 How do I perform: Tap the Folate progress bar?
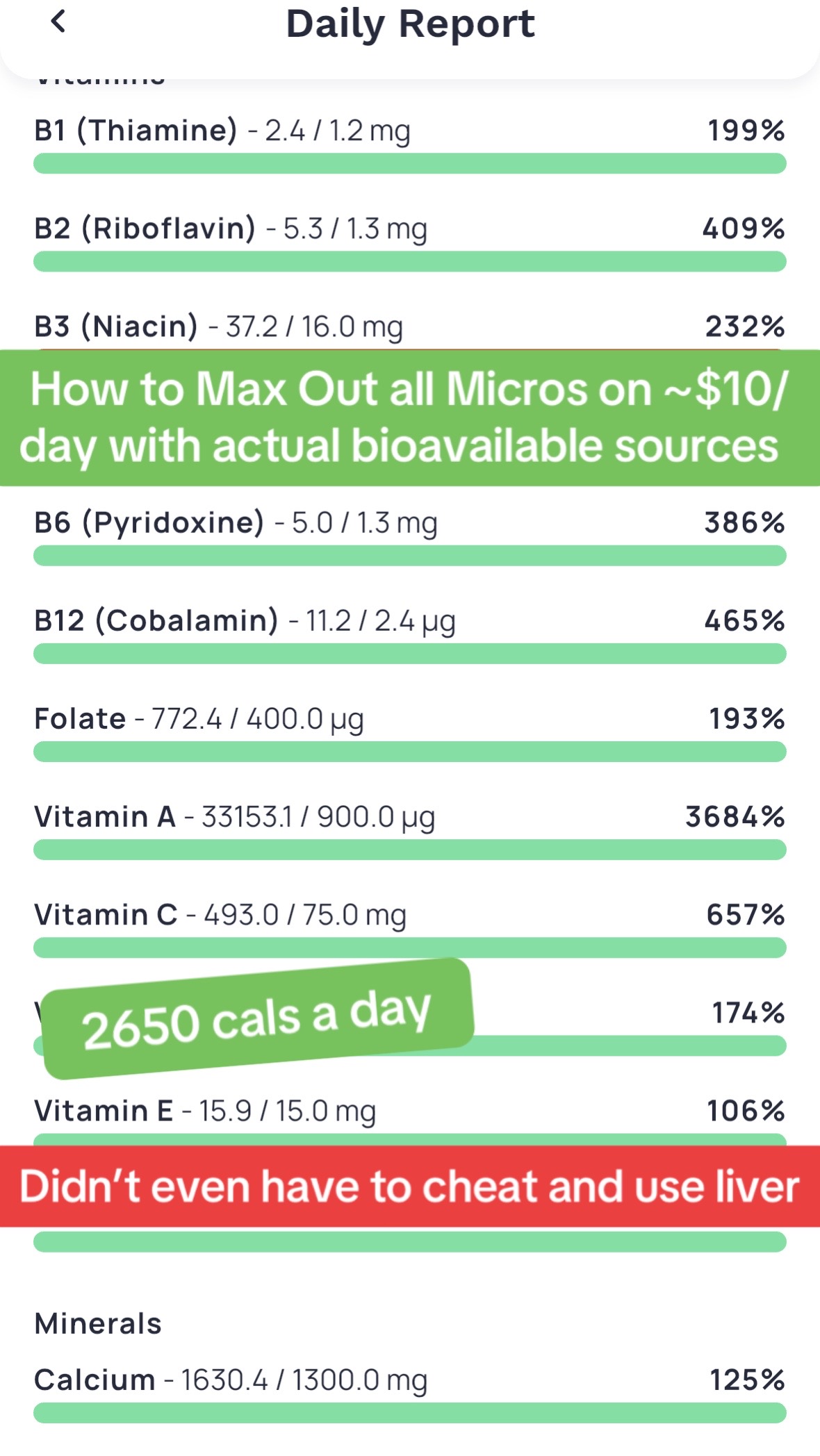(410, 752)
